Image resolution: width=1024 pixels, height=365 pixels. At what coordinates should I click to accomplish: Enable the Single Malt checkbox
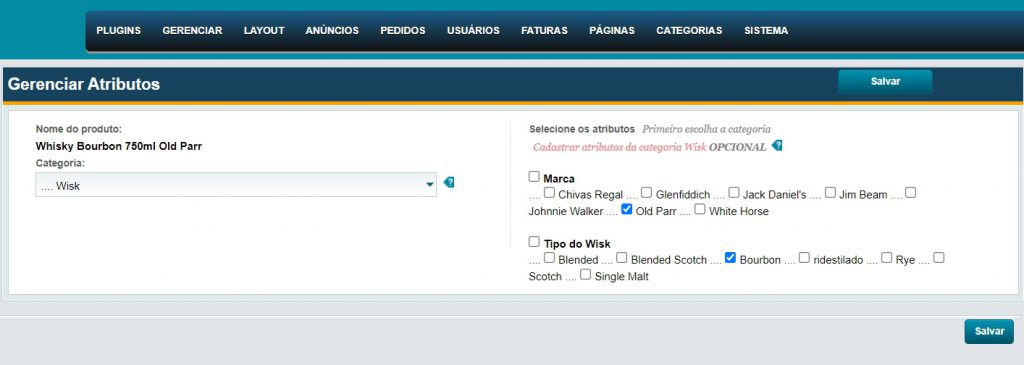(x=586, y=274)
